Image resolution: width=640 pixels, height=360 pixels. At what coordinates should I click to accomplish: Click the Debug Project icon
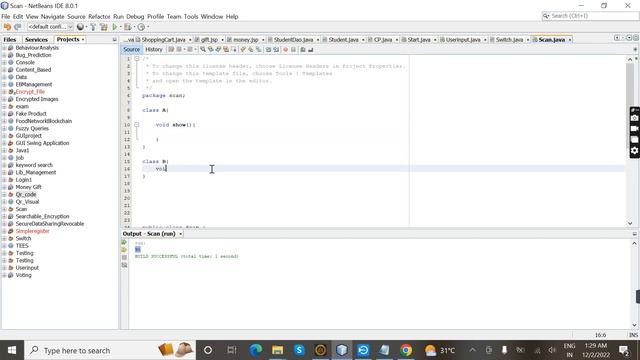[128, 27]
